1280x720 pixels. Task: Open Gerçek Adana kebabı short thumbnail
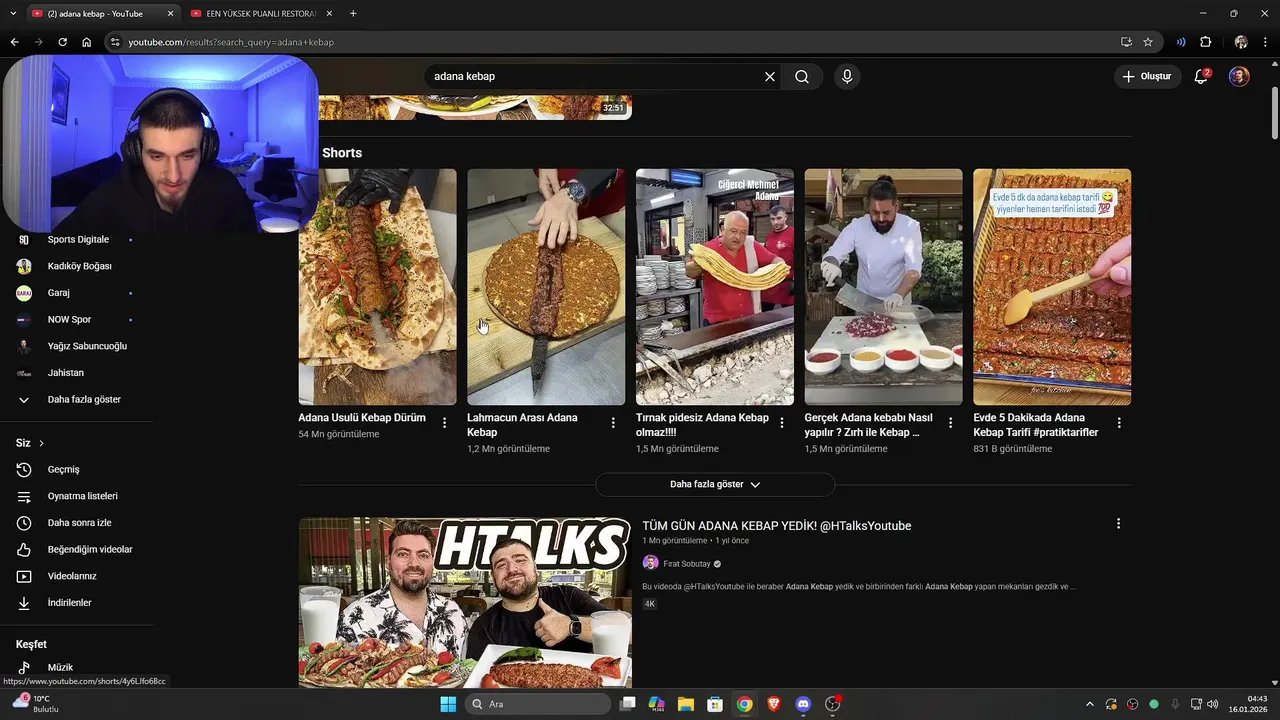coord(884,287)
